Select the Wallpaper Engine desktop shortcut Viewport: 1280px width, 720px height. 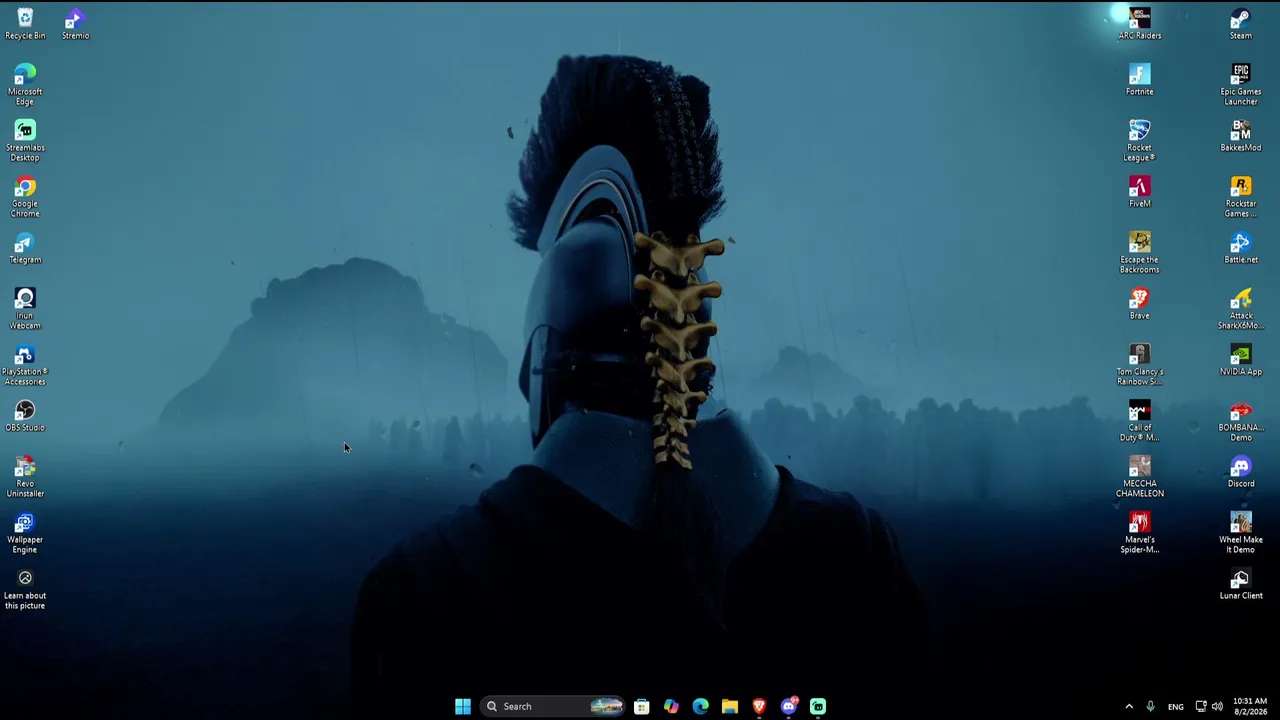(x=25, y=533)
